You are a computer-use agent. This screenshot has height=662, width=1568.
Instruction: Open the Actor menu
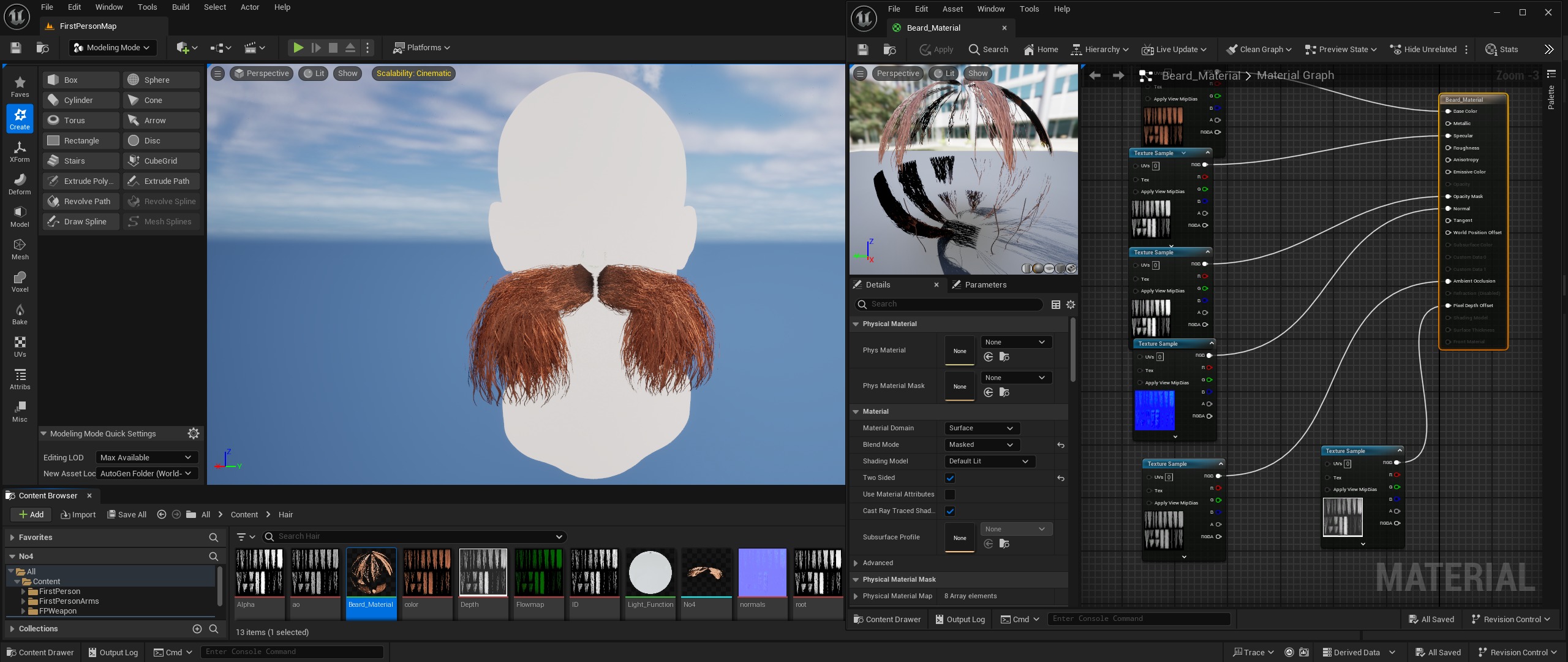click(x=249, y=7)
